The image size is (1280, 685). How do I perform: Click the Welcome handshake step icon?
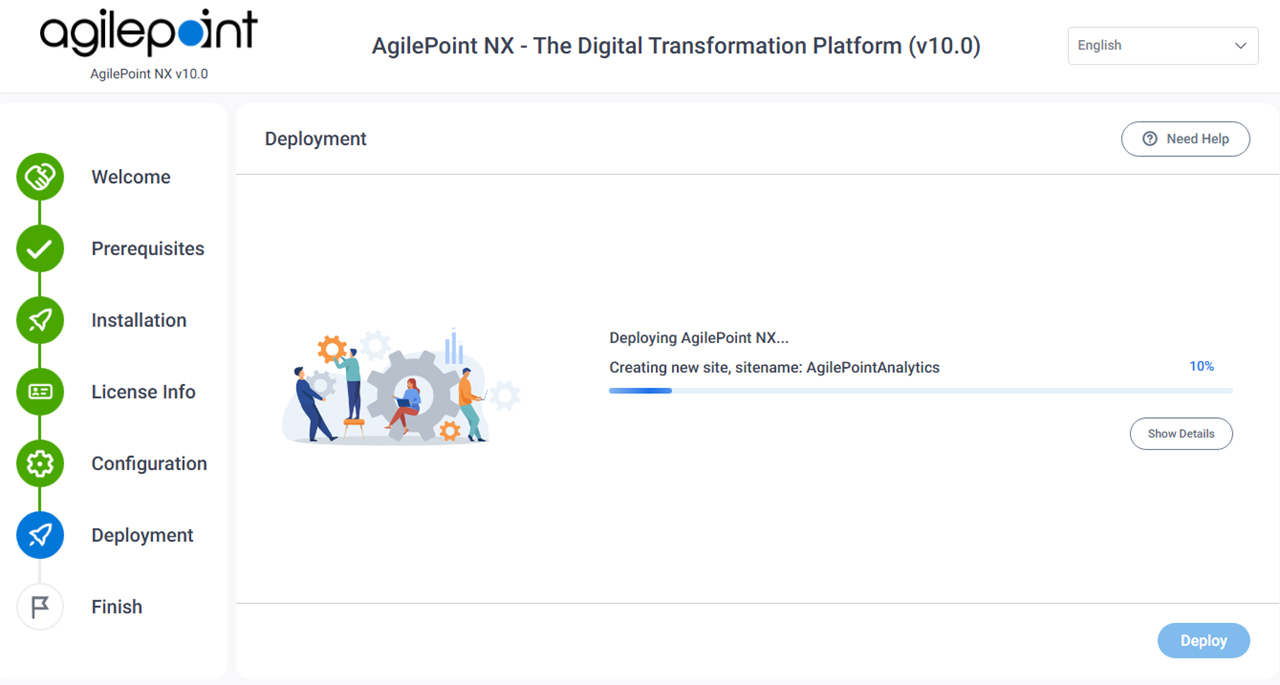[x=40, y=177]
